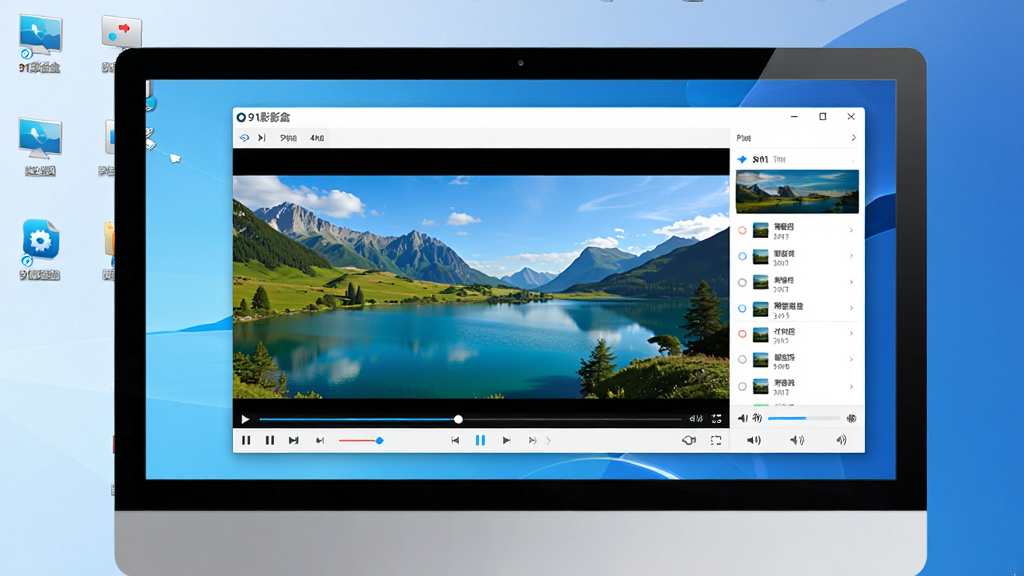Screen dimensions: 1024x576
Task: Select the seventh playlist row's gray radio button
Action: (x=742, y=387)
